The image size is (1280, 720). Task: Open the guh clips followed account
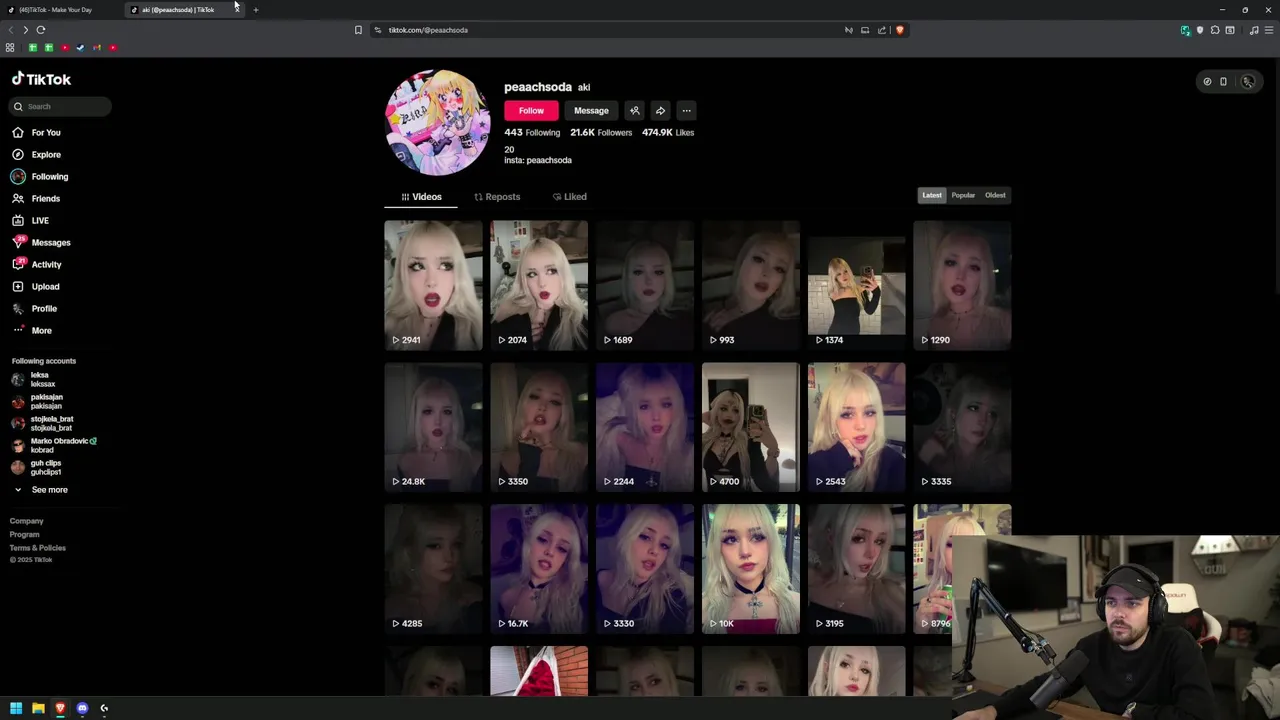coord(37,467)
